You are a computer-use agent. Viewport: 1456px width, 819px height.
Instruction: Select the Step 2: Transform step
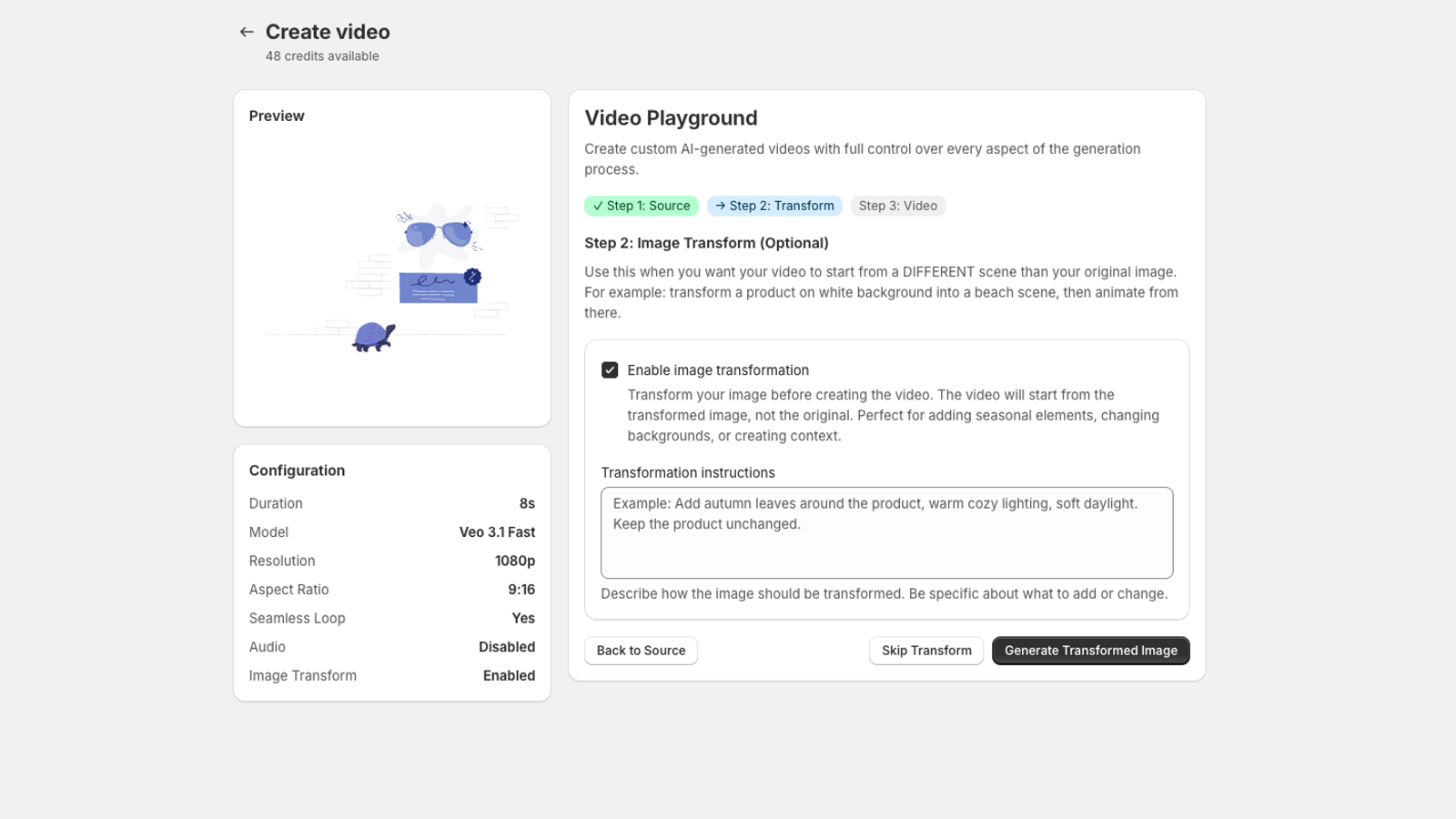(x=774, y=207)
